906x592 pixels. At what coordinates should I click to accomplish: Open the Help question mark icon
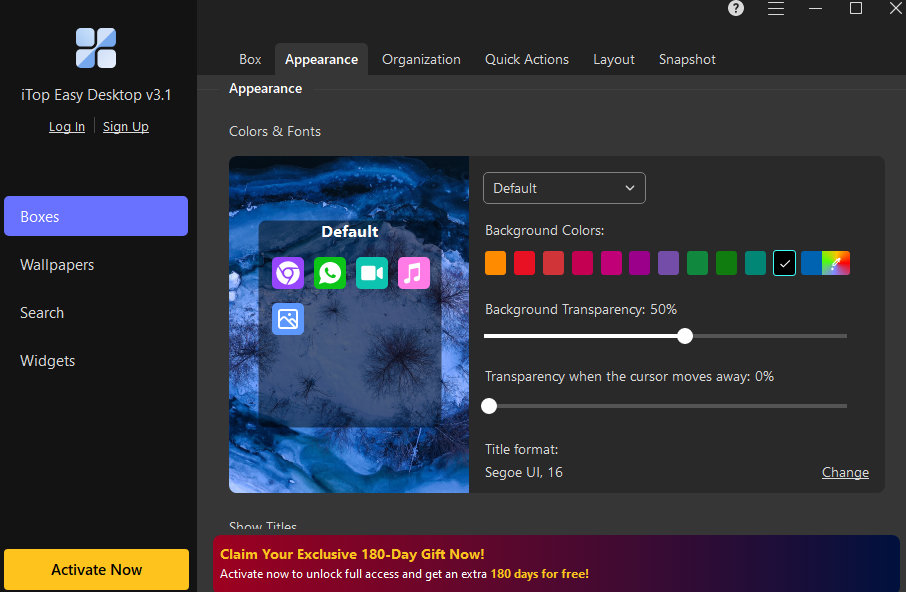pyautogui.click(x=735, y=9)
